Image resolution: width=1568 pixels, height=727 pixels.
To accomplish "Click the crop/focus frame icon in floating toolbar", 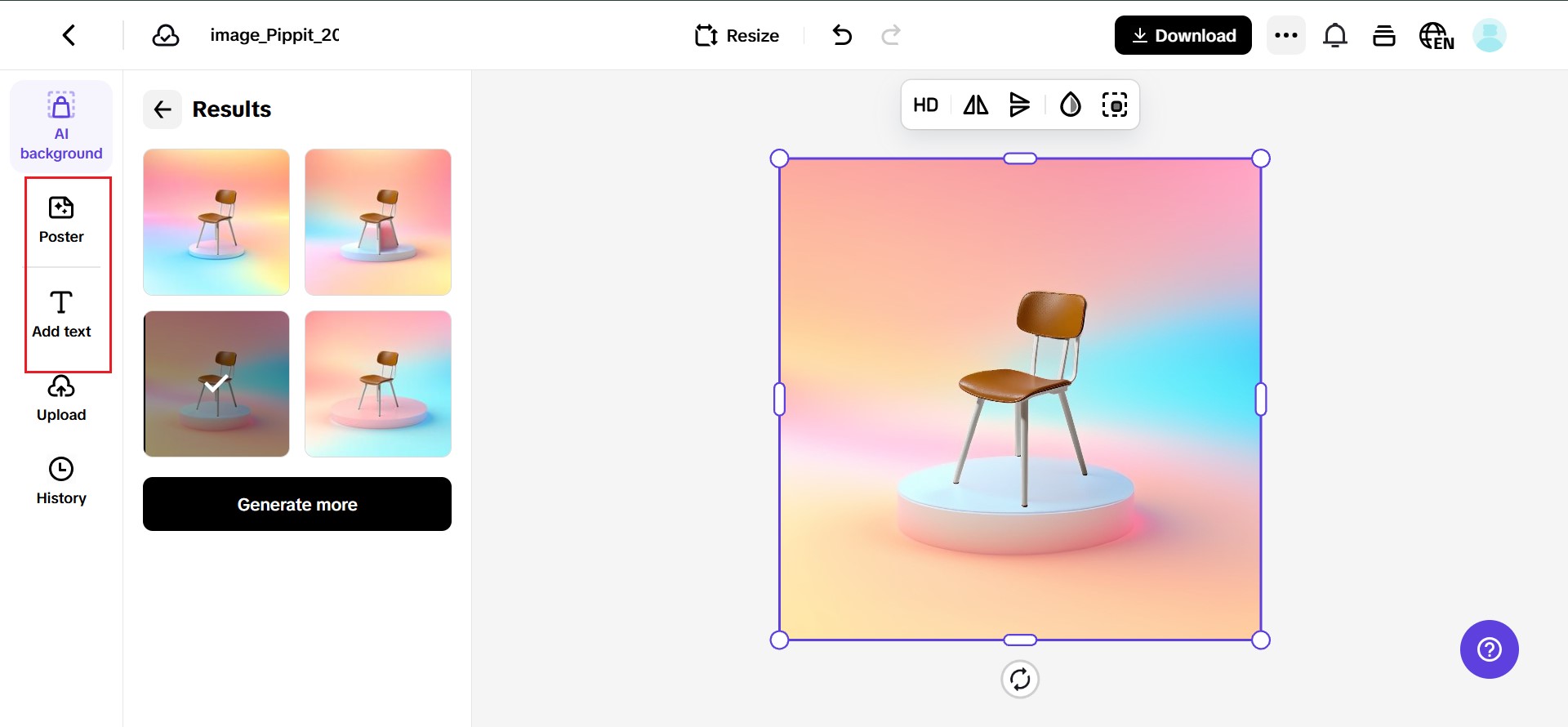I will point(1115,105).
